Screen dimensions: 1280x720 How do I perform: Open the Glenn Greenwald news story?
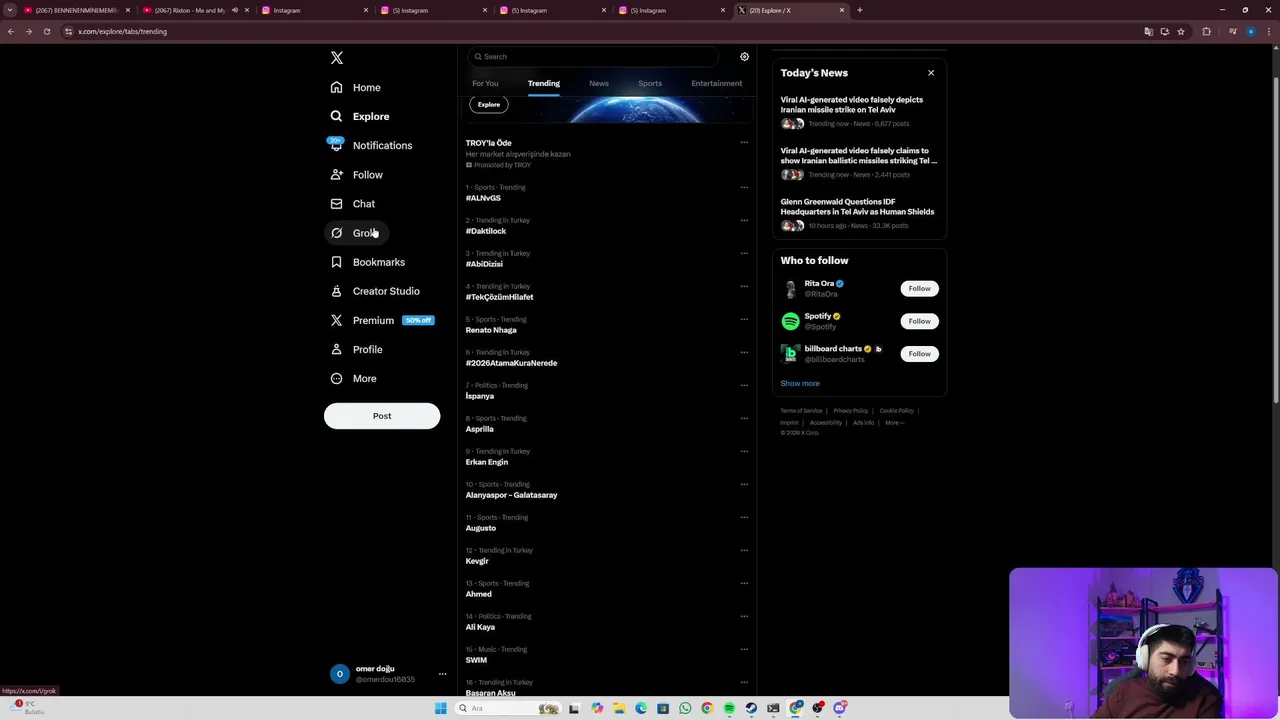point(858,213)
